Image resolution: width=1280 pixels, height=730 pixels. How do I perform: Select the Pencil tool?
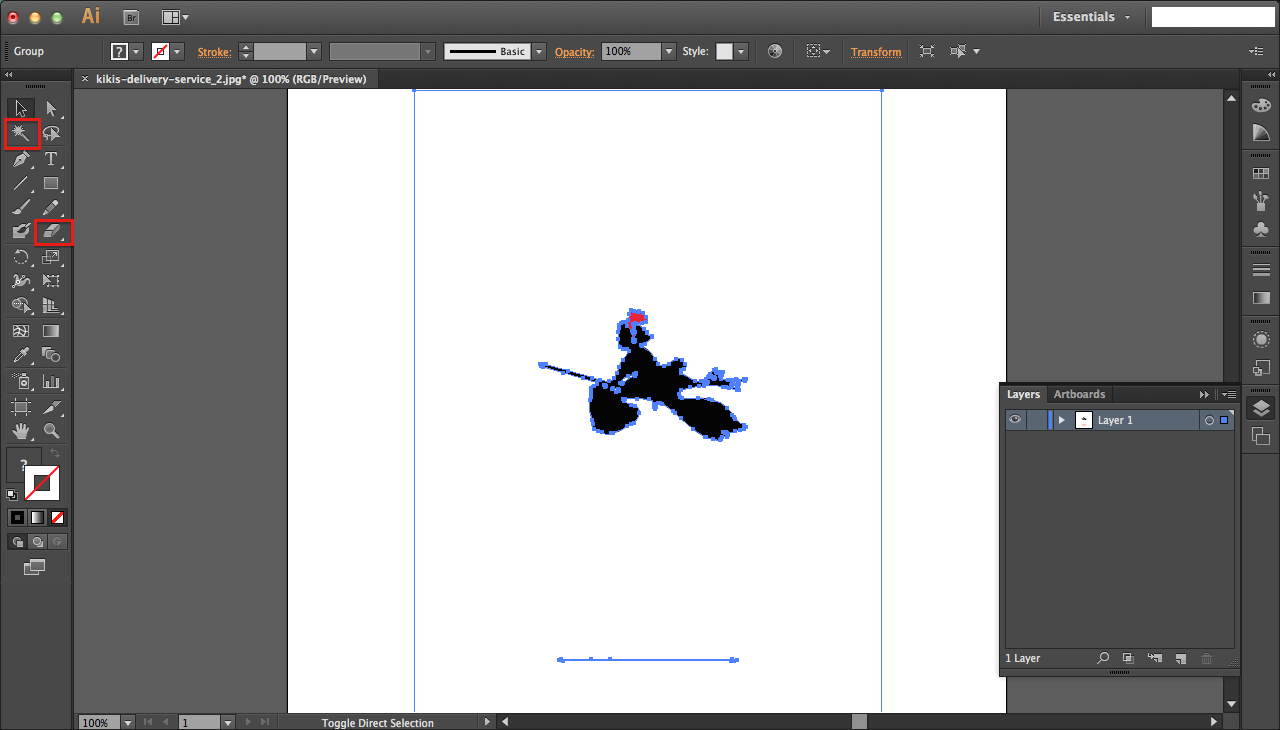(51, 208)
